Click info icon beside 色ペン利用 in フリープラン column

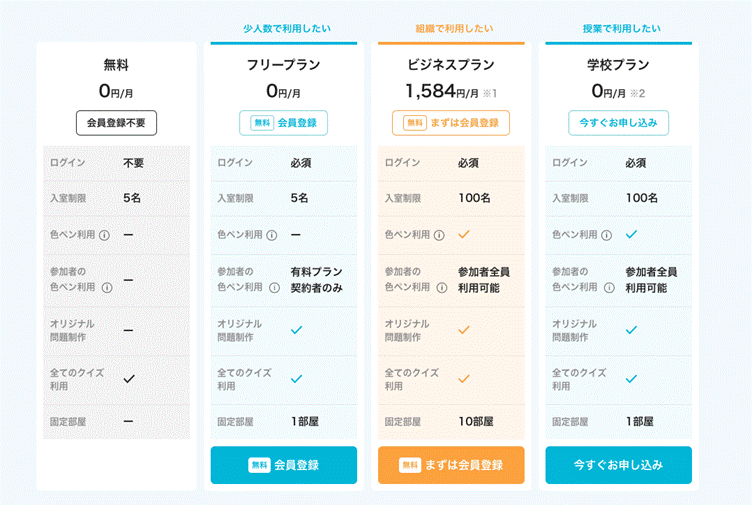(x=271, y=235)
